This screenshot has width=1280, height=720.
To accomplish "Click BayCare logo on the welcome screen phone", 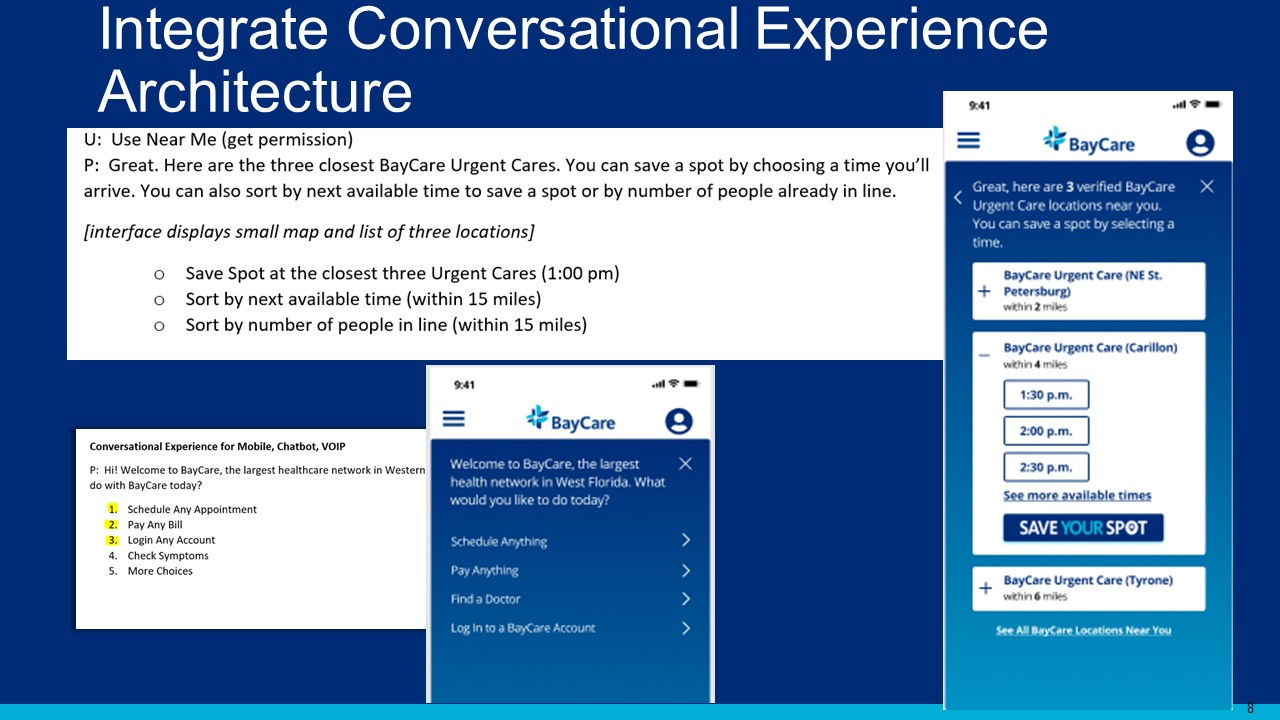I will click(x=570, y=420).
